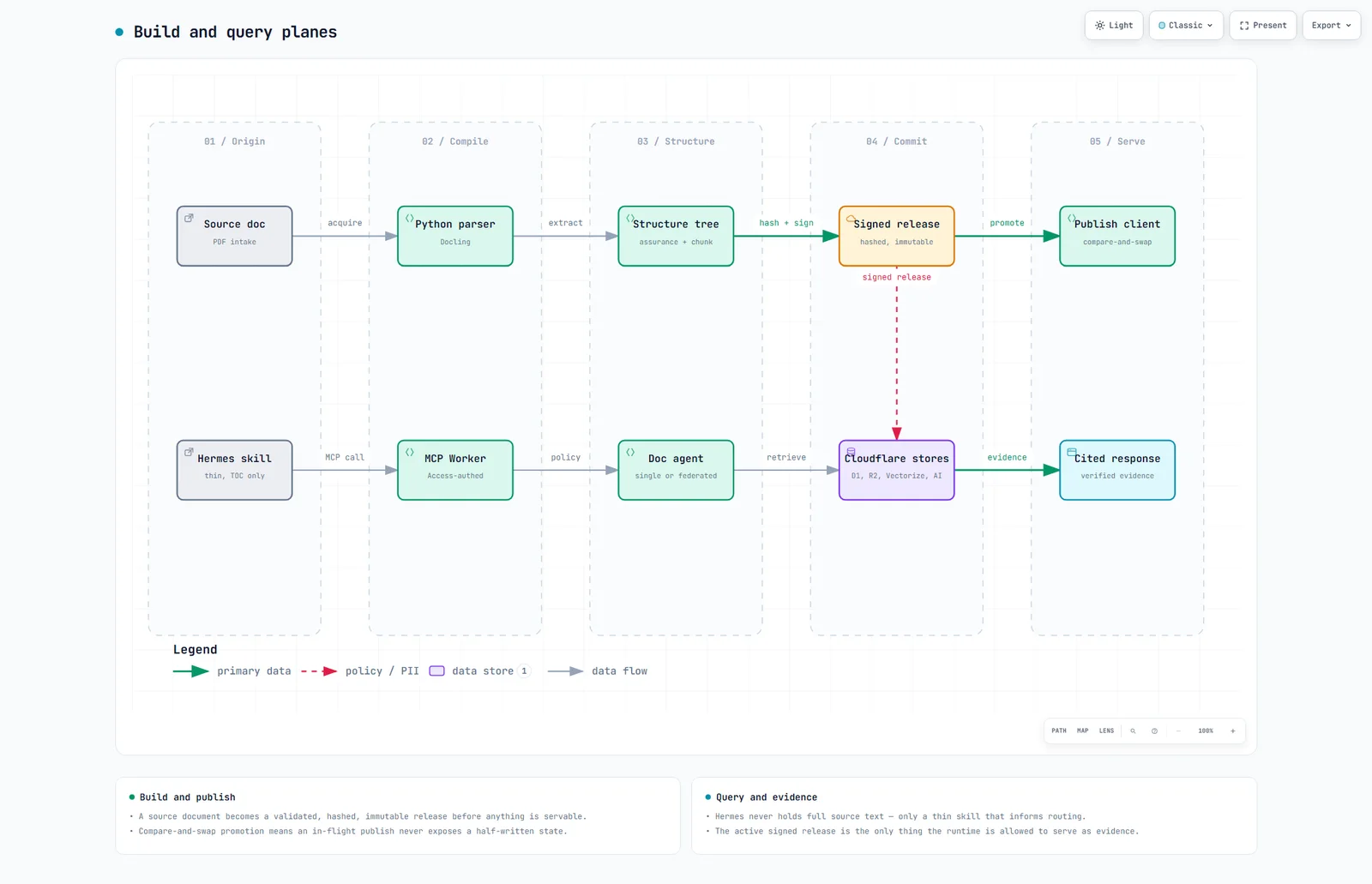Select the 'evidence' edge label
Image resolution: width=1372 pixels, height=884 pixels.
point(1007,457)
